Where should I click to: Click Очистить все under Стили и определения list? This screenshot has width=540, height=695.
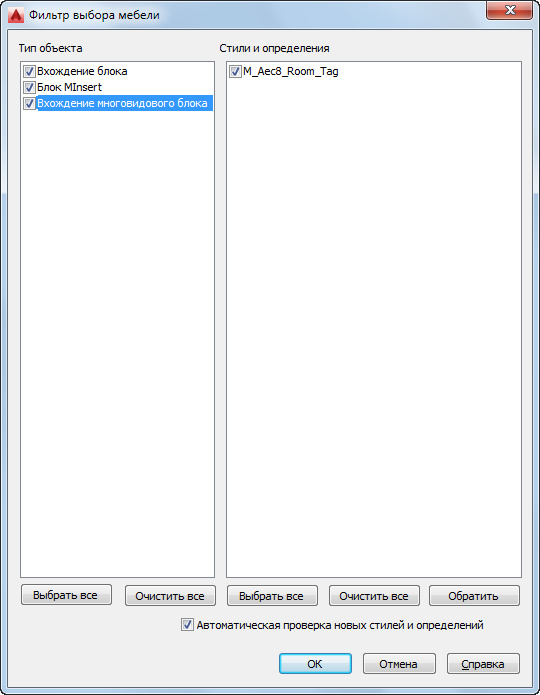pyautogui.click(x=374, y=596)
